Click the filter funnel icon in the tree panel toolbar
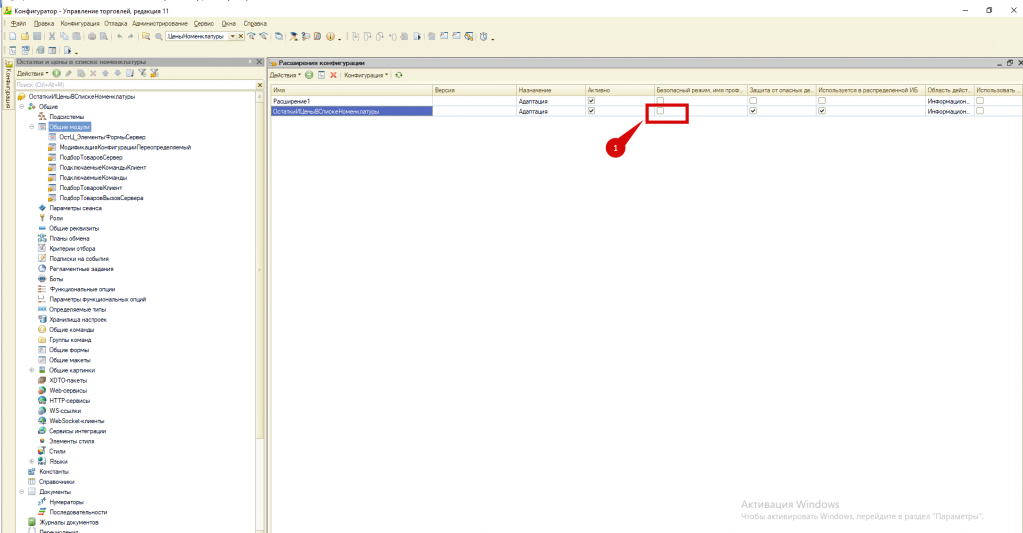Viewport: 1023px width, 533px height. point(142,73)
